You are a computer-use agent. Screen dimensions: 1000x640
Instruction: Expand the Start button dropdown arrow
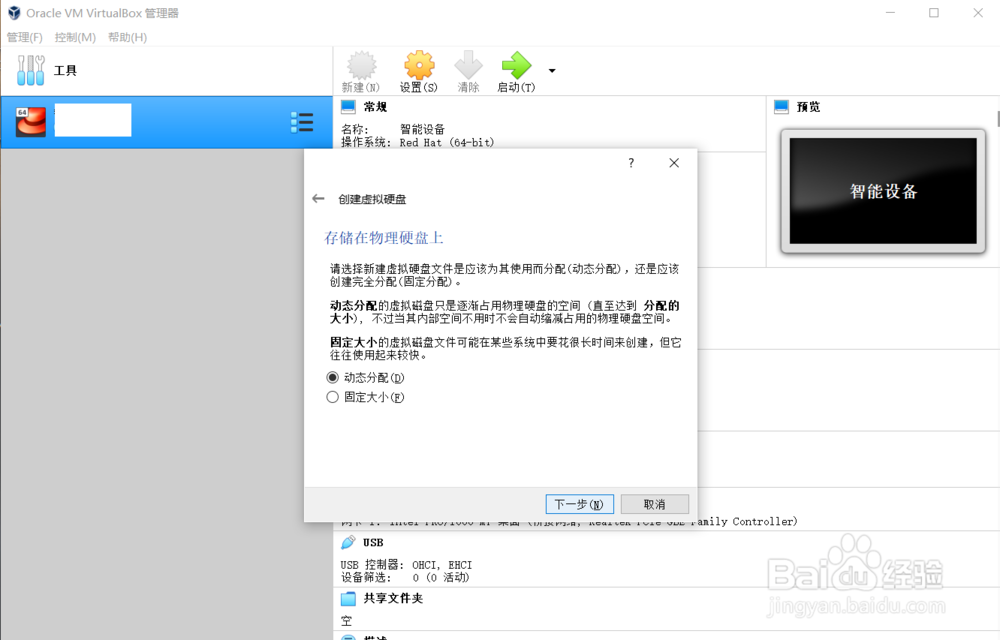[x=552, y=71]
